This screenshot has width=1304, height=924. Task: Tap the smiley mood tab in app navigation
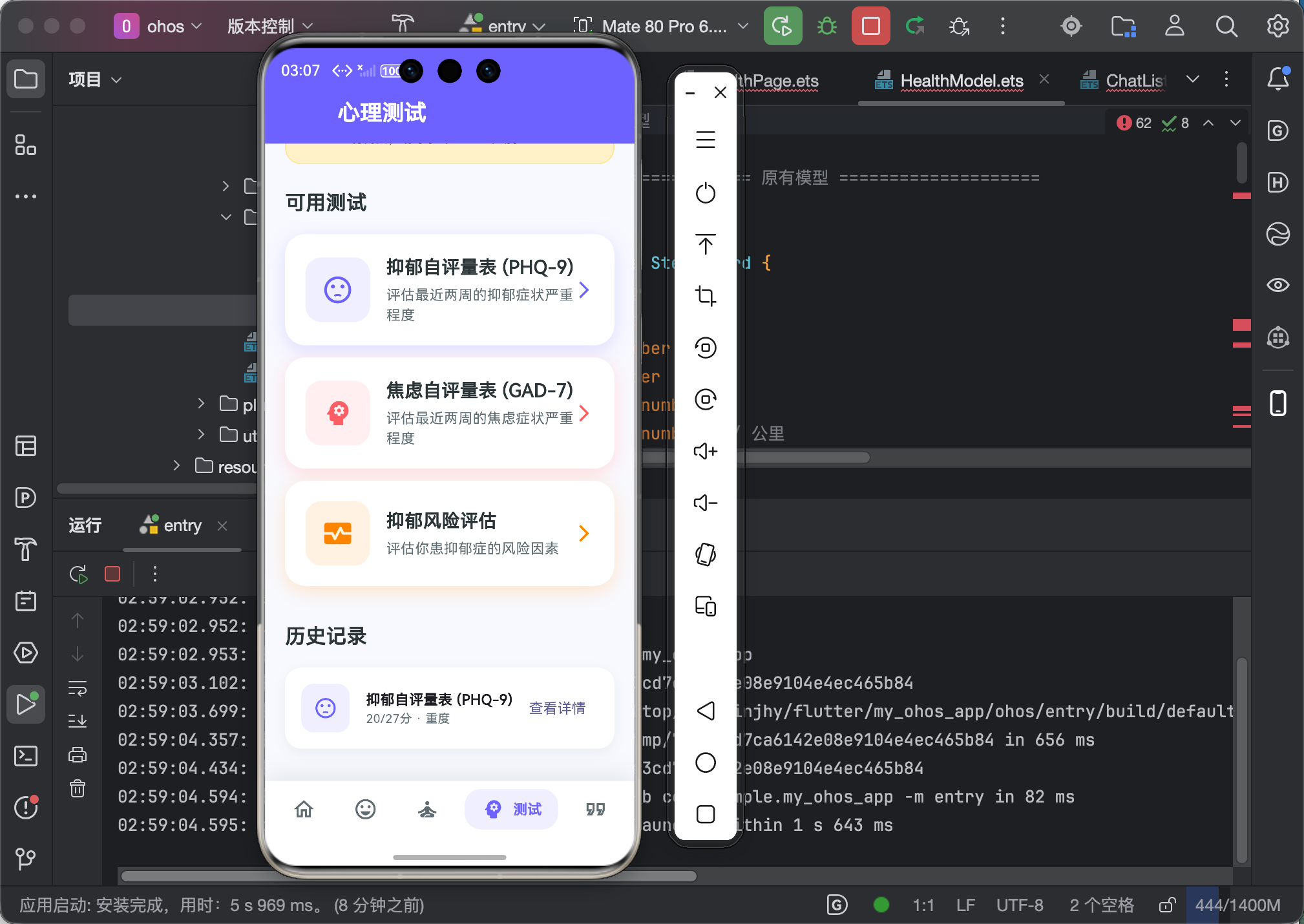(x=365, y=809)
